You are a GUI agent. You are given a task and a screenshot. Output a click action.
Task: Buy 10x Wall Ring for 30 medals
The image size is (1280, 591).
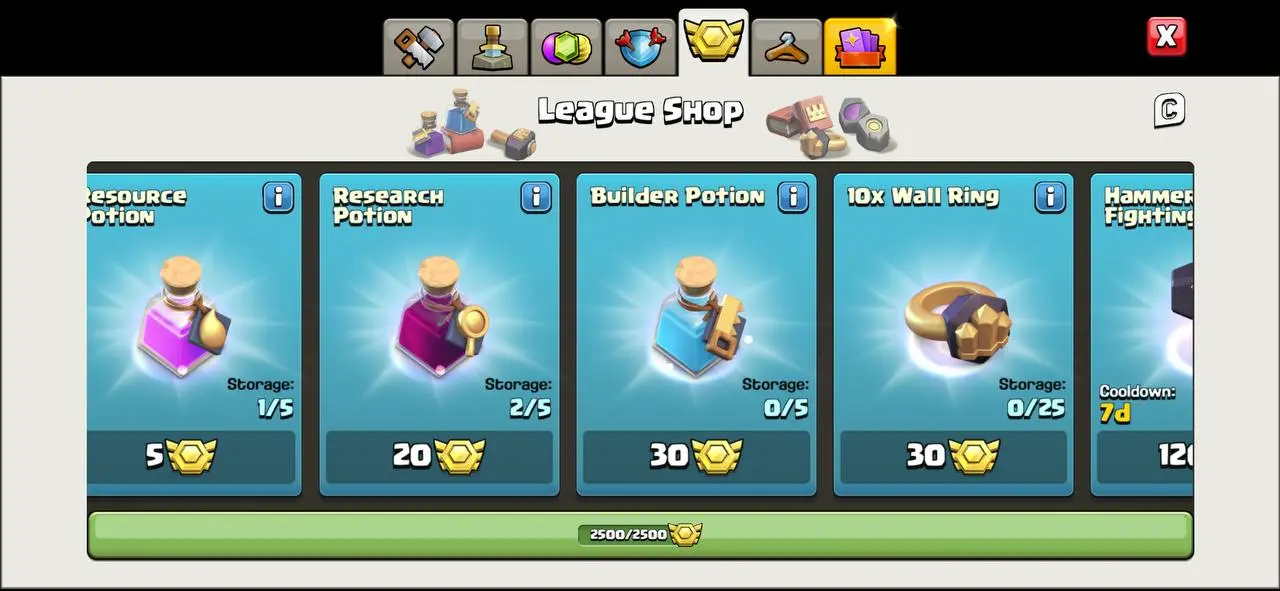click(x=953, y=457)
